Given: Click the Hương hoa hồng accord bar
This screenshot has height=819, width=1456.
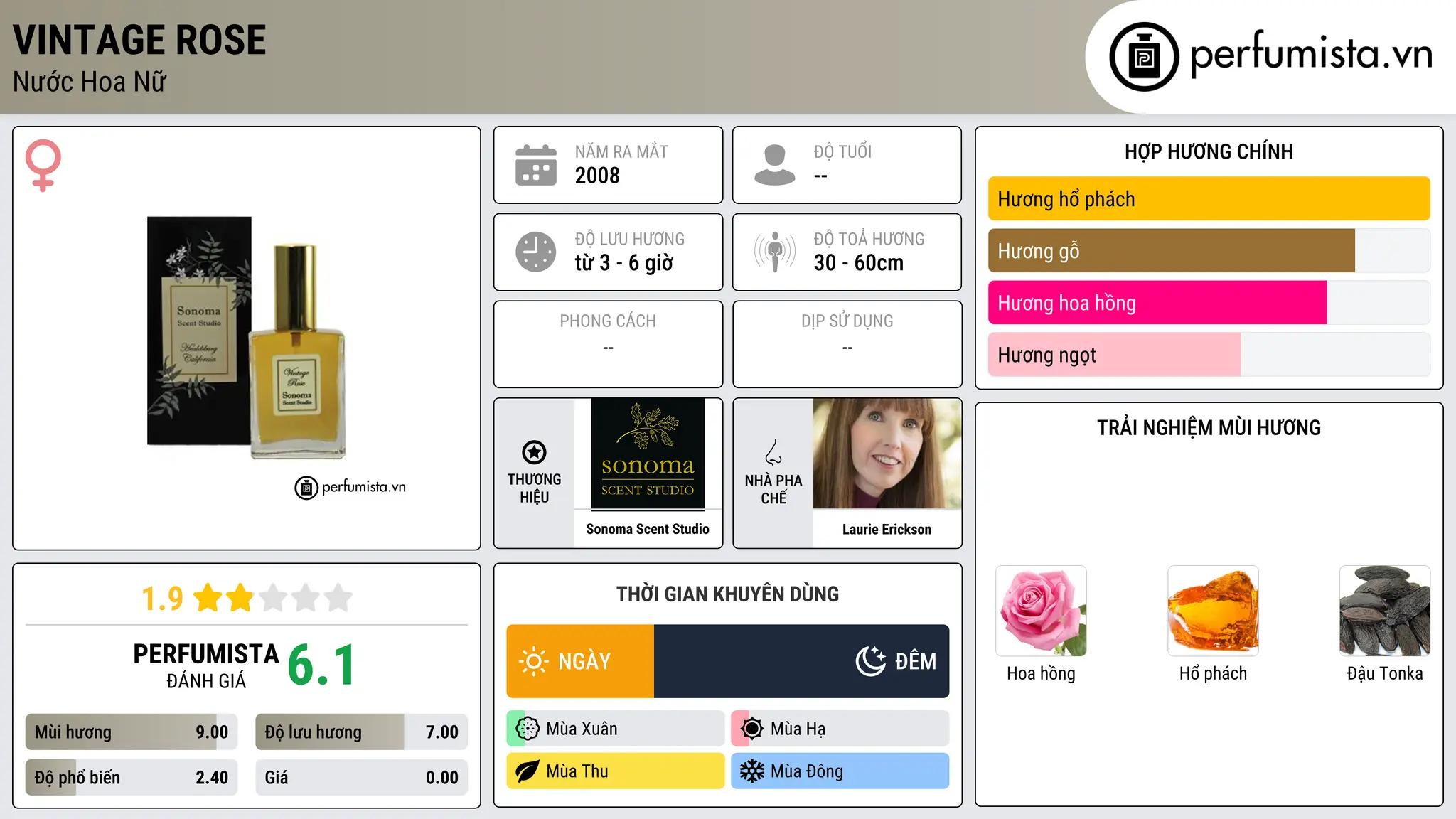Looking at the screenshot, I should (1209, 303).
